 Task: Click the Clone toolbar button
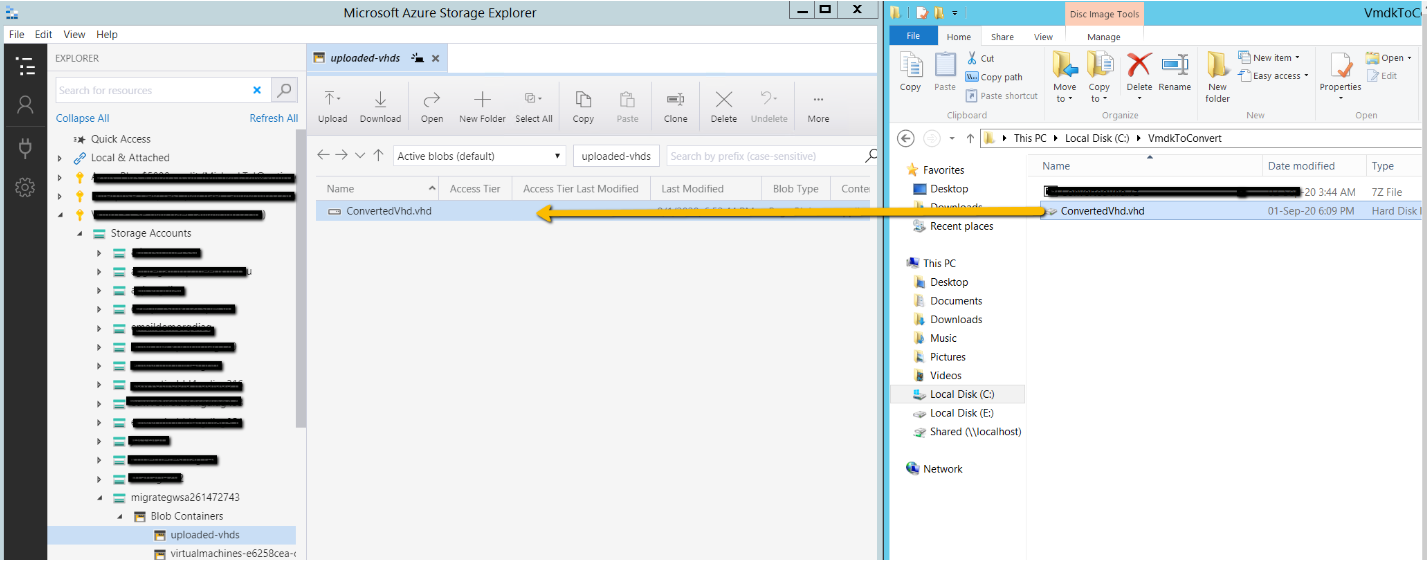click(676, 106)
